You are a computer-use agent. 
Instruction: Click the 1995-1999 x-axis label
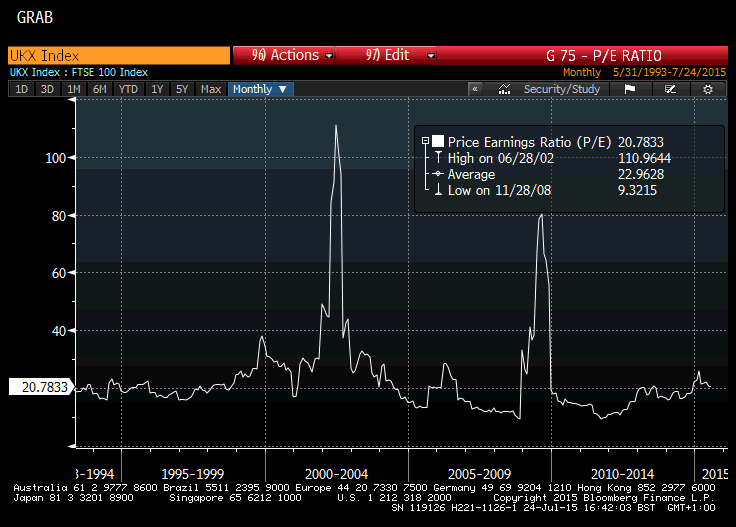192,474
